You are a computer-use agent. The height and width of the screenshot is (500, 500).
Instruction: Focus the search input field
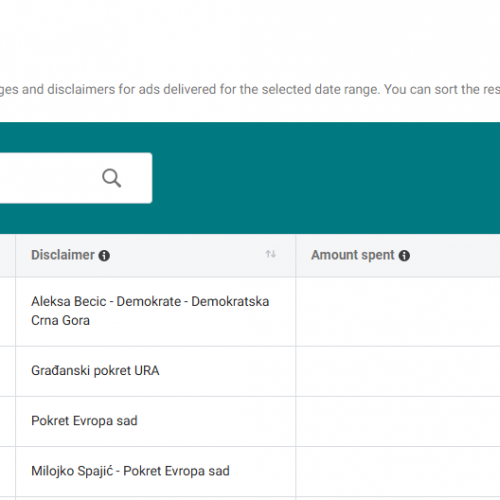76,178
